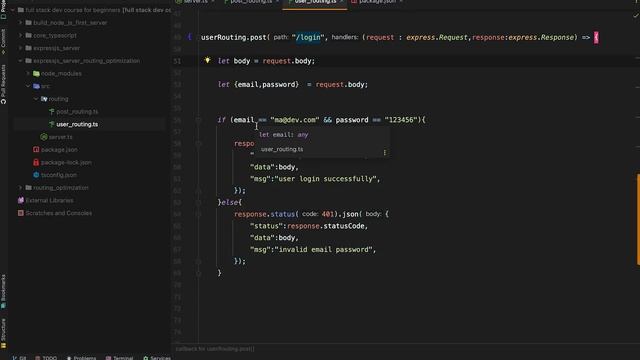Click '{email,password}' destructuring text

(266, 84)
